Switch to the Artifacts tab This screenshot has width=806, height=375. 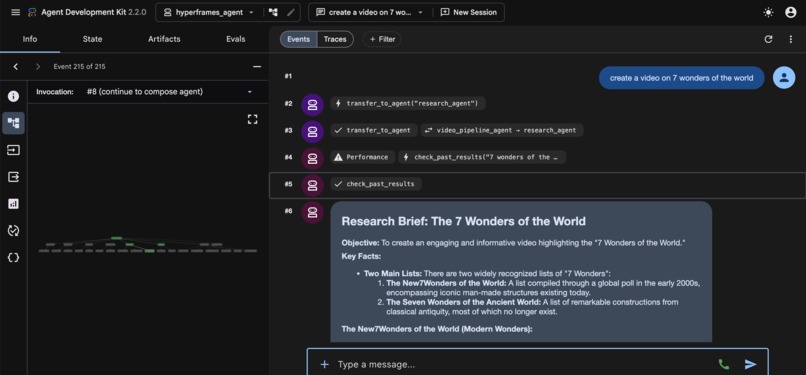click(x=164, y=39)
